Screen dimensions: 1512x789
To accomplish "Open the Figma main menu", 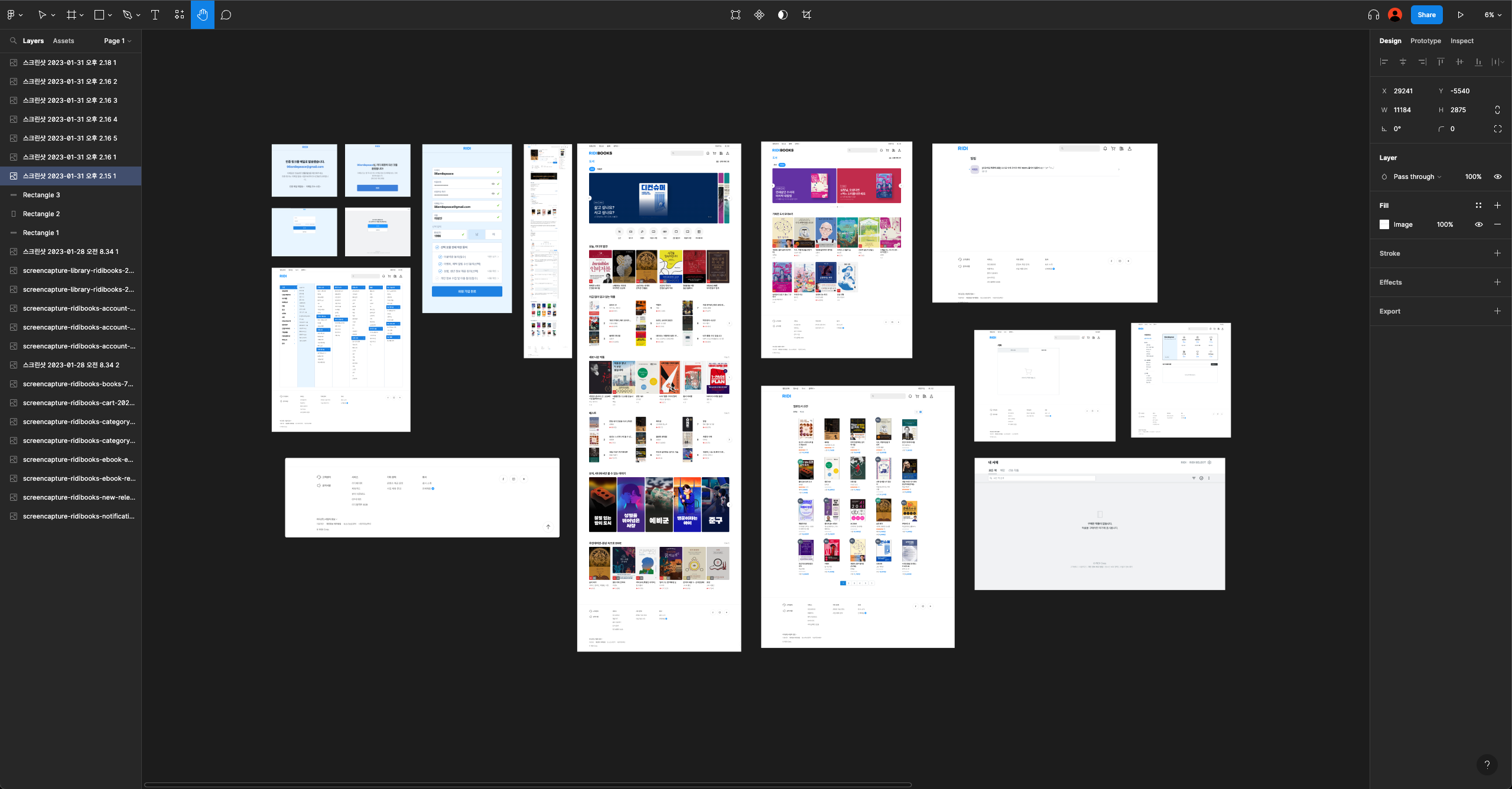I will coord(11,15).
